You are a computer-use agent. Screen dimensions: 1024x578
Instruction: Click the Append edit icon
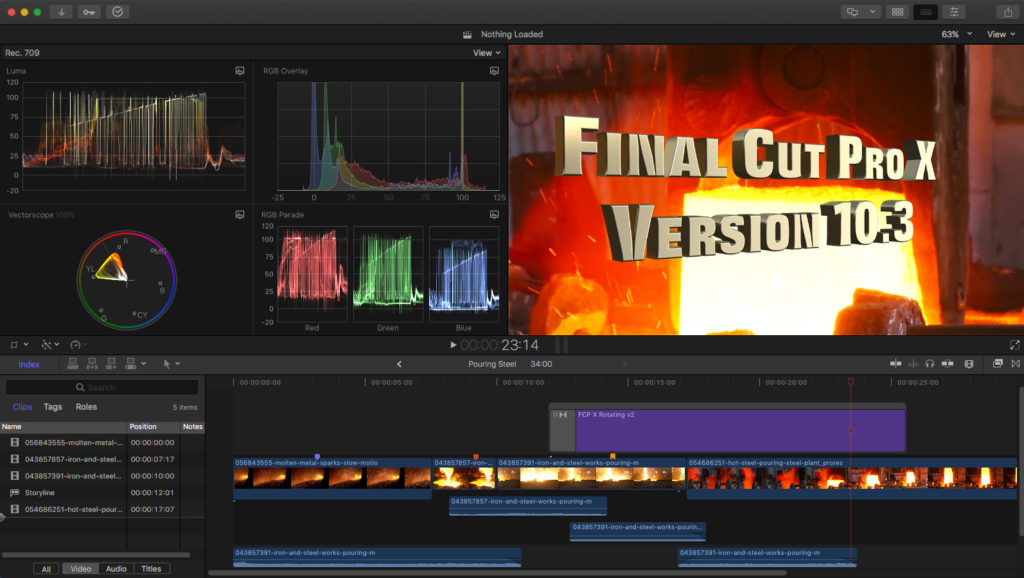coord(111,364)
